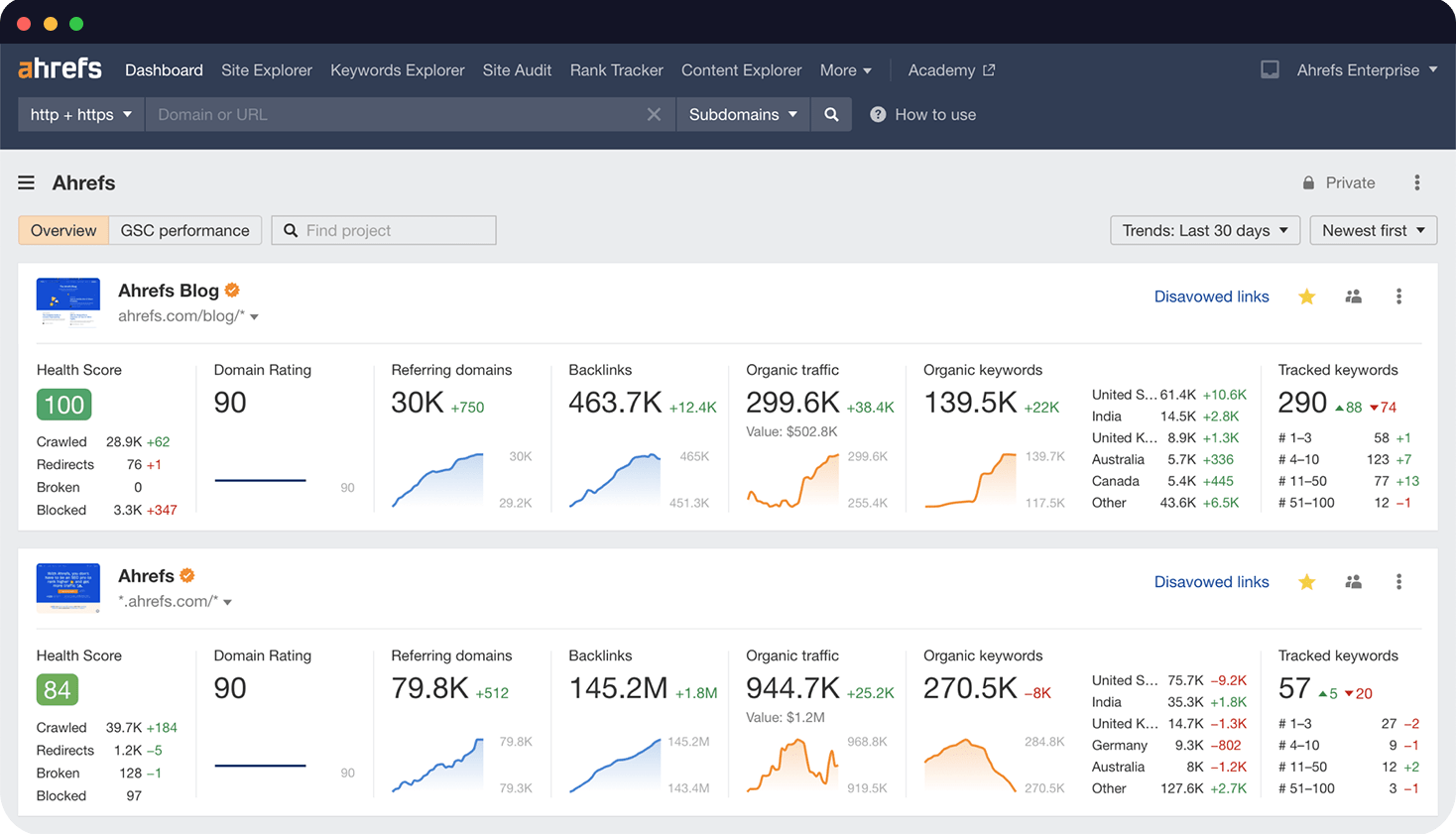Click Canada 5.4K keywords row
Image resolution: width=1456 pixels, height=834 pixels.
point(1168,481)
